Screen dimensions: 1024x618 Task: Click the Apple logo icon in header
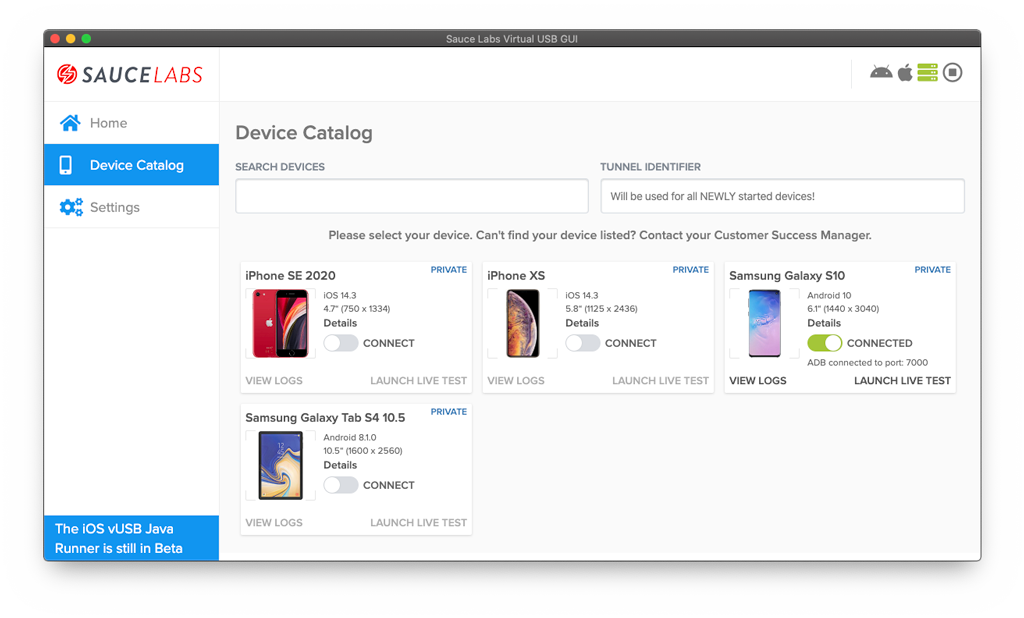pos(904,73)
